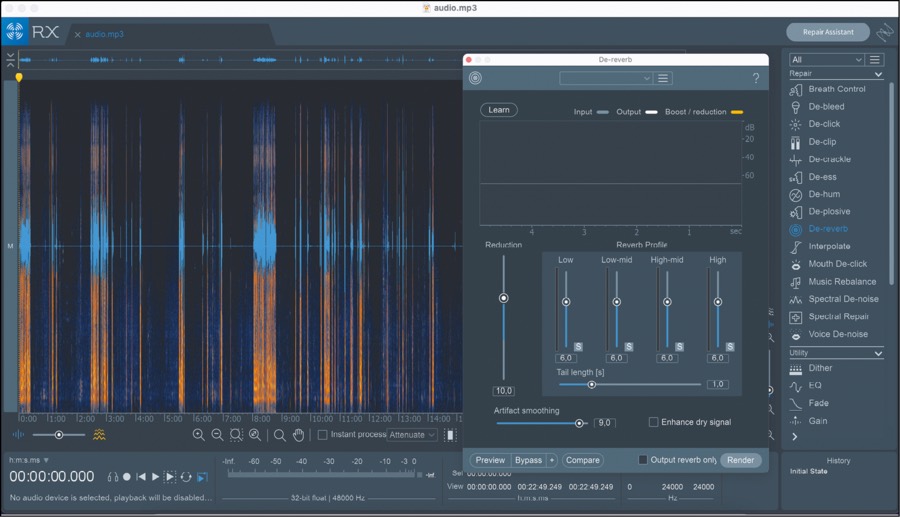Open the Music Rebalance module

[x=833, y=282]
